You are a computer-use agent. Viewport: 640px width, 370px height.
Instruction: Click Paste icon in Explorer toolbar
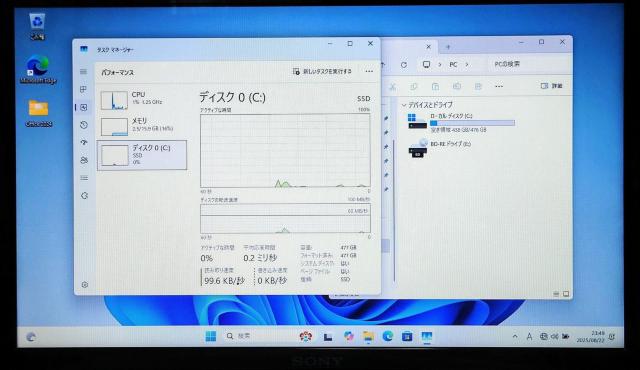point(435,86)
